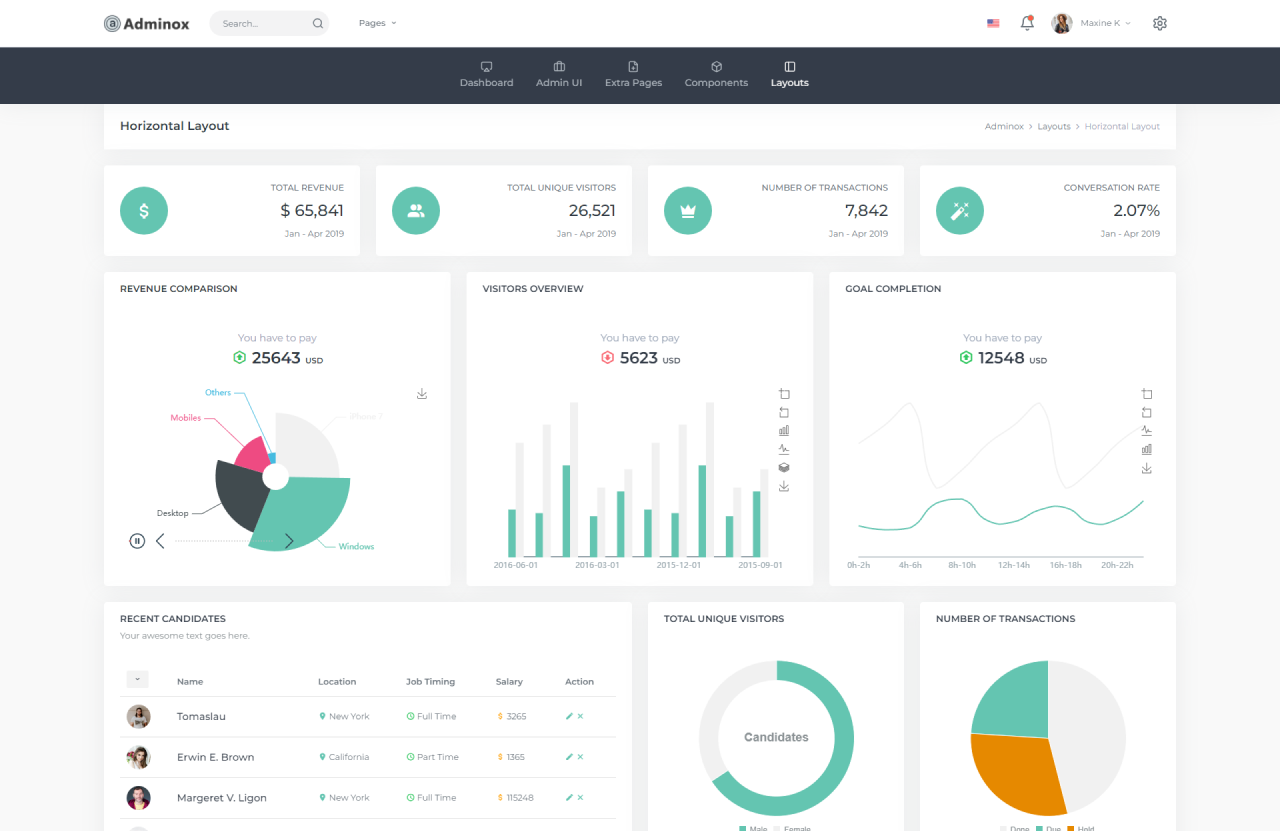Click the $ 65,841 revenue value
This screenshot has height=831, width=1280.
pyautogui.click(x=312, y=211)
